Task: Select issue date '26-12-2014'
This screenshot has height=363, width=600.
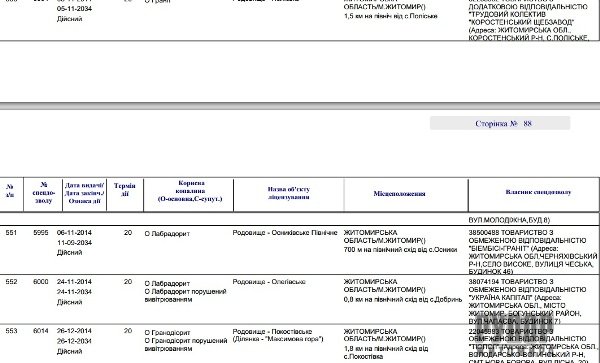Action: pyautogui.click(x=74, y=330)
